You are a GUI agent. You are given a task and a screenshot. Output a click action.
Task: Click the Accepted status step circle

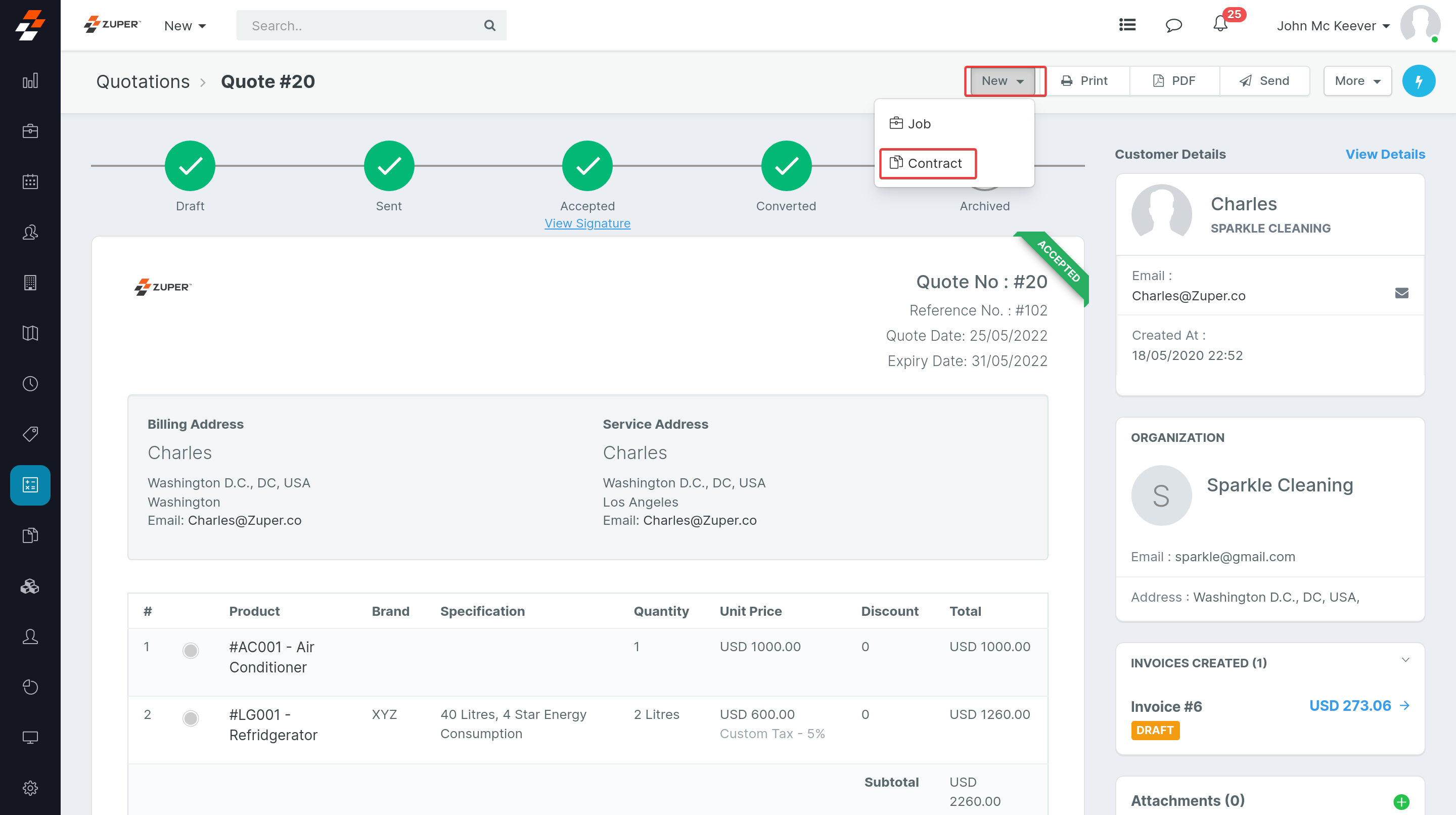point(586,166)
